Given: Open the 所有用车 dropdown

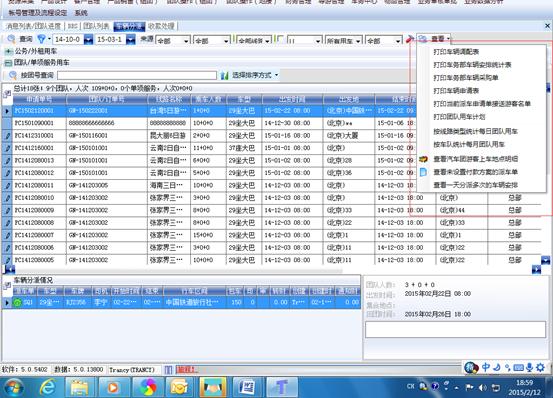Looking at the screenshot, I should pyautogui.click(x=344, y=41).
